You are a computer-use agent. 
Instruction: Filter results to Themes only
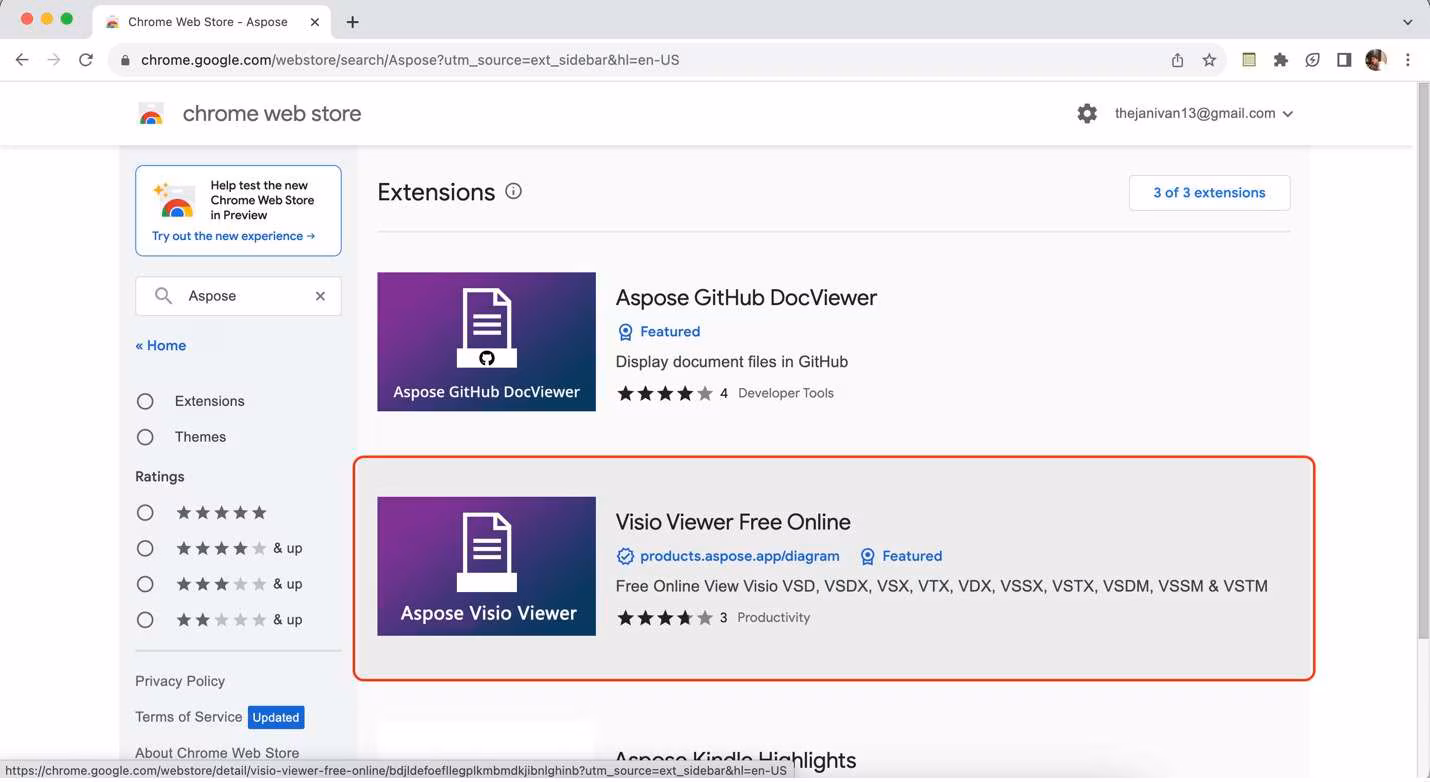[x=145, y=437]
